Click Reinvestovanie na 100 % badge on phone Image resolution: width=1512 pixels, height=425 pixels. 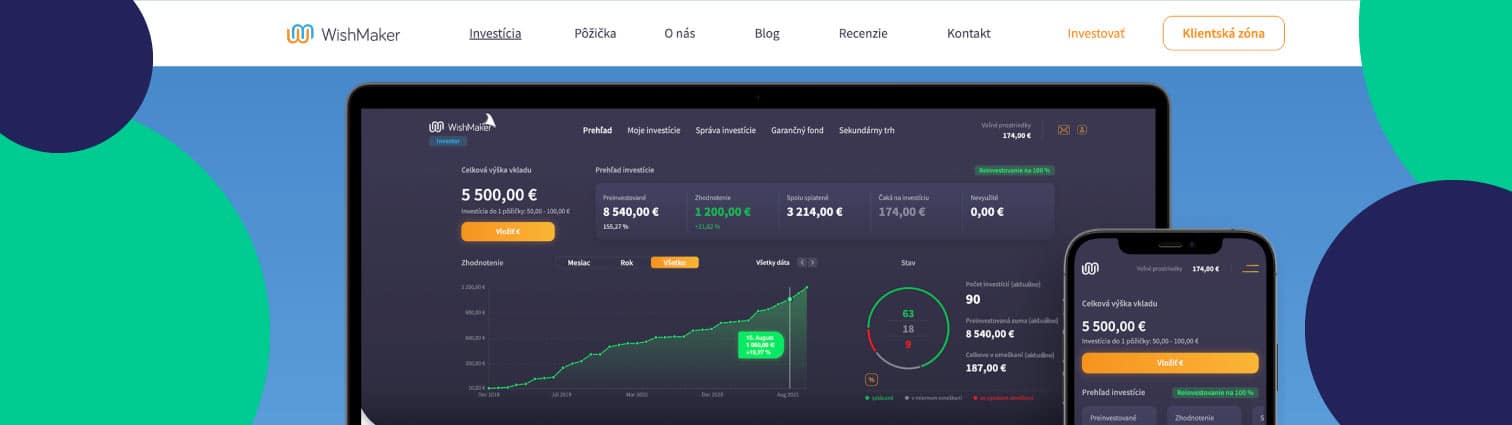[x=1216, y=393]
